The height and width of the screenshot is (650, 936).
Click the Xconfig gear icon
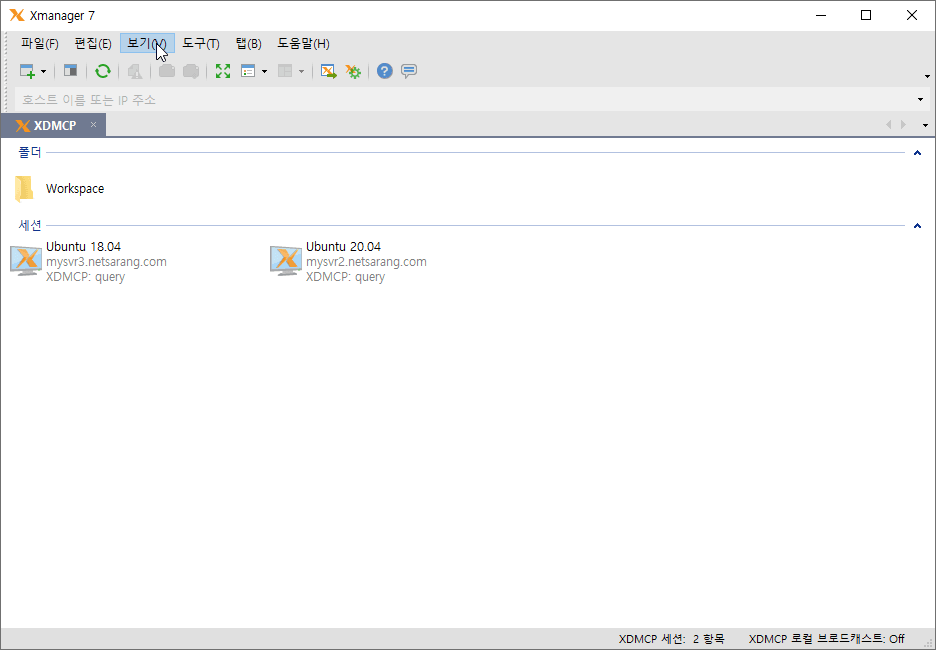coord(353,72)
